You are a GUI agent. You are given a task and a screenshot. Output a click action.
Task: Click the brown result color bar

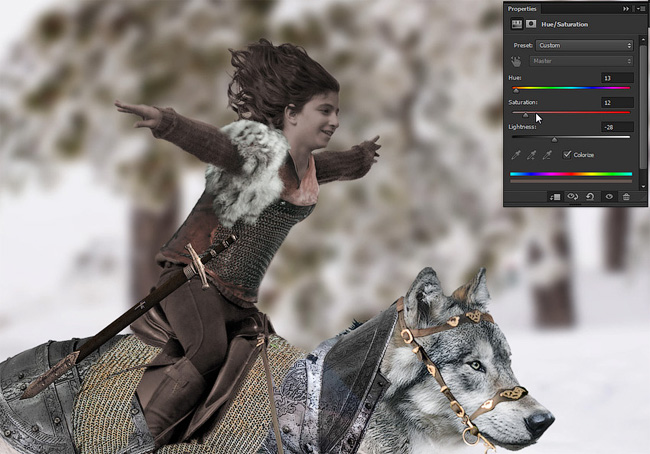[x=571, y=181]
